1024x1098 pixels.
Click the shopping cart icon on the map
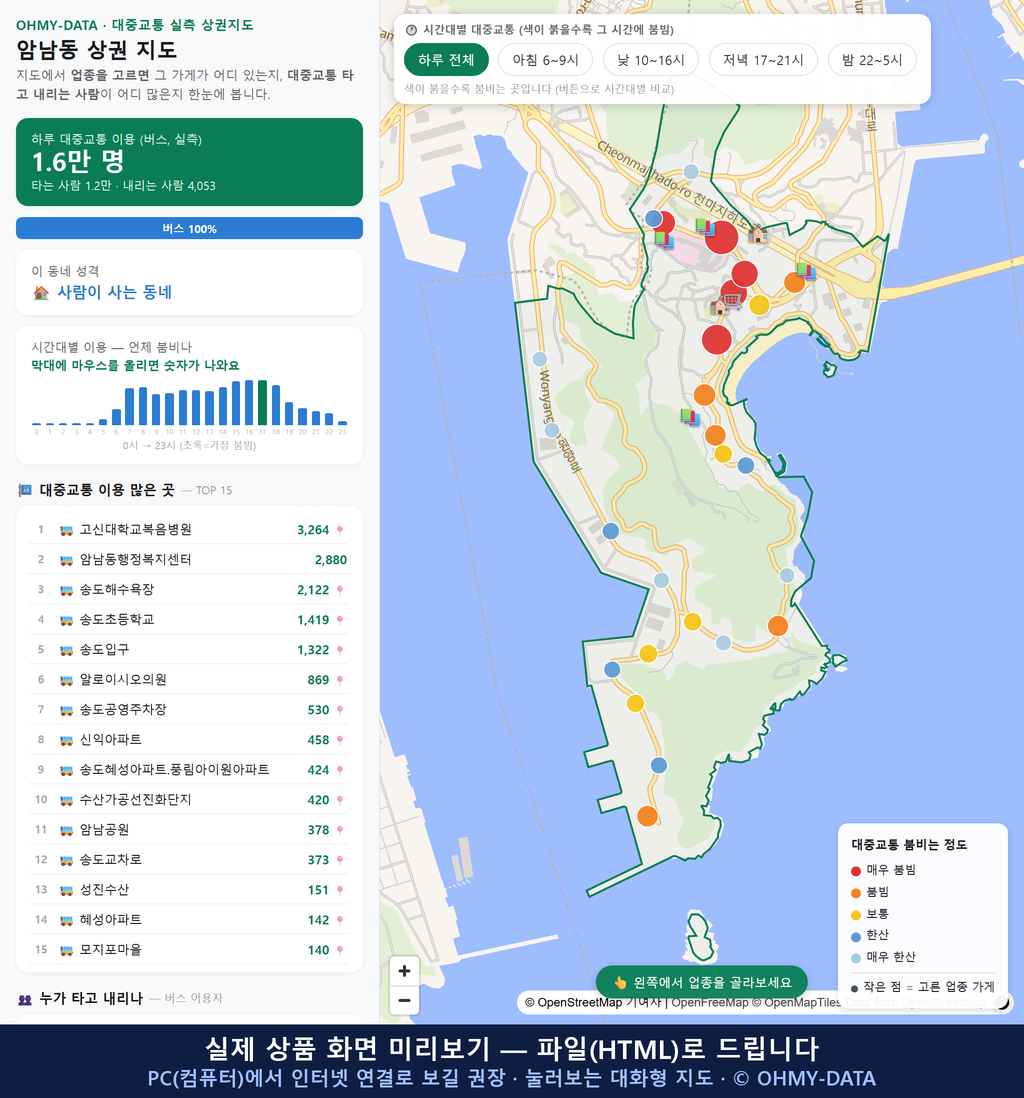[731, 300]
